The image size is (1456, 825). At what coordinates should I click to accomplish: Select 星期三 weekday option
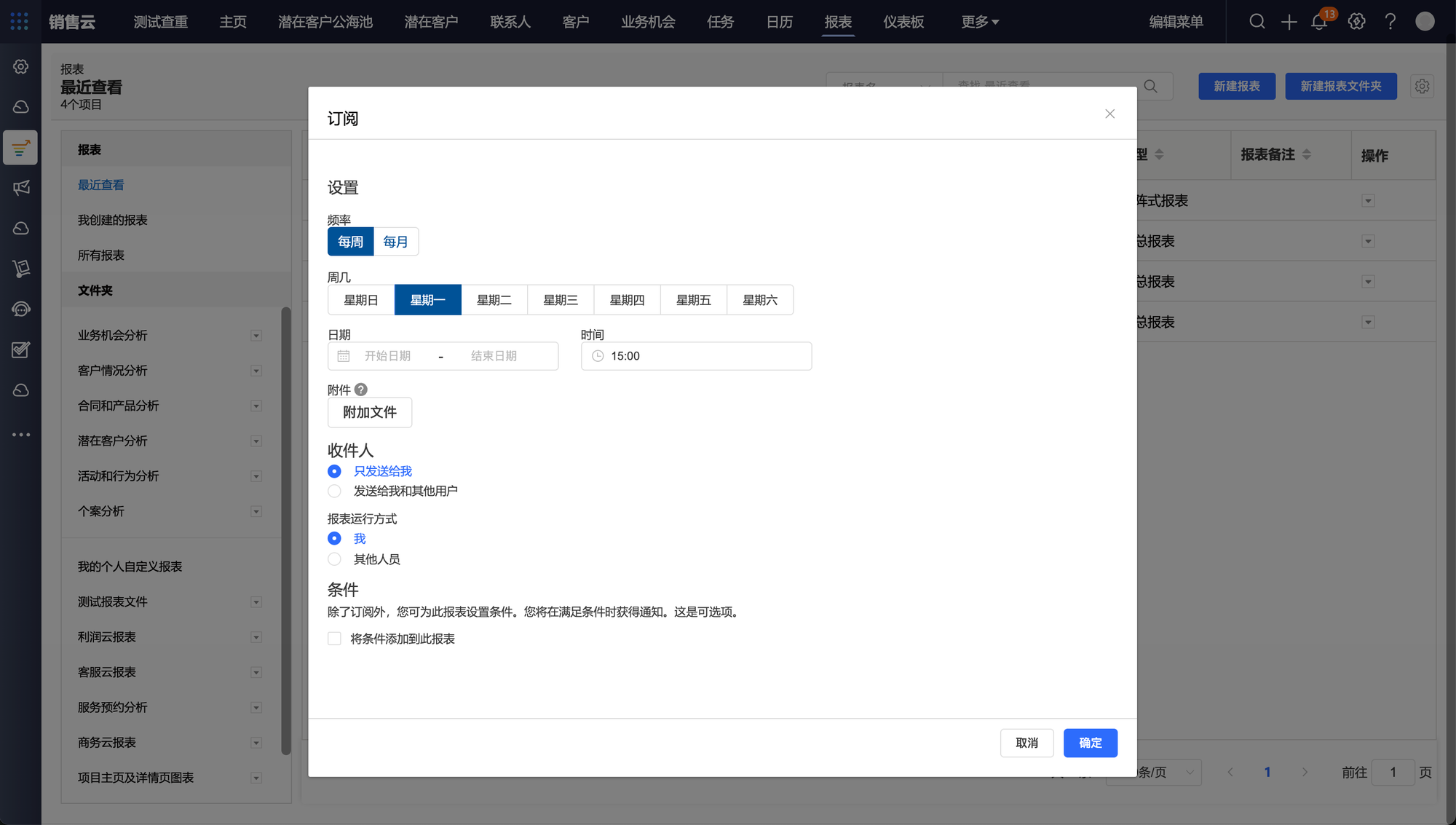(560, 300)
